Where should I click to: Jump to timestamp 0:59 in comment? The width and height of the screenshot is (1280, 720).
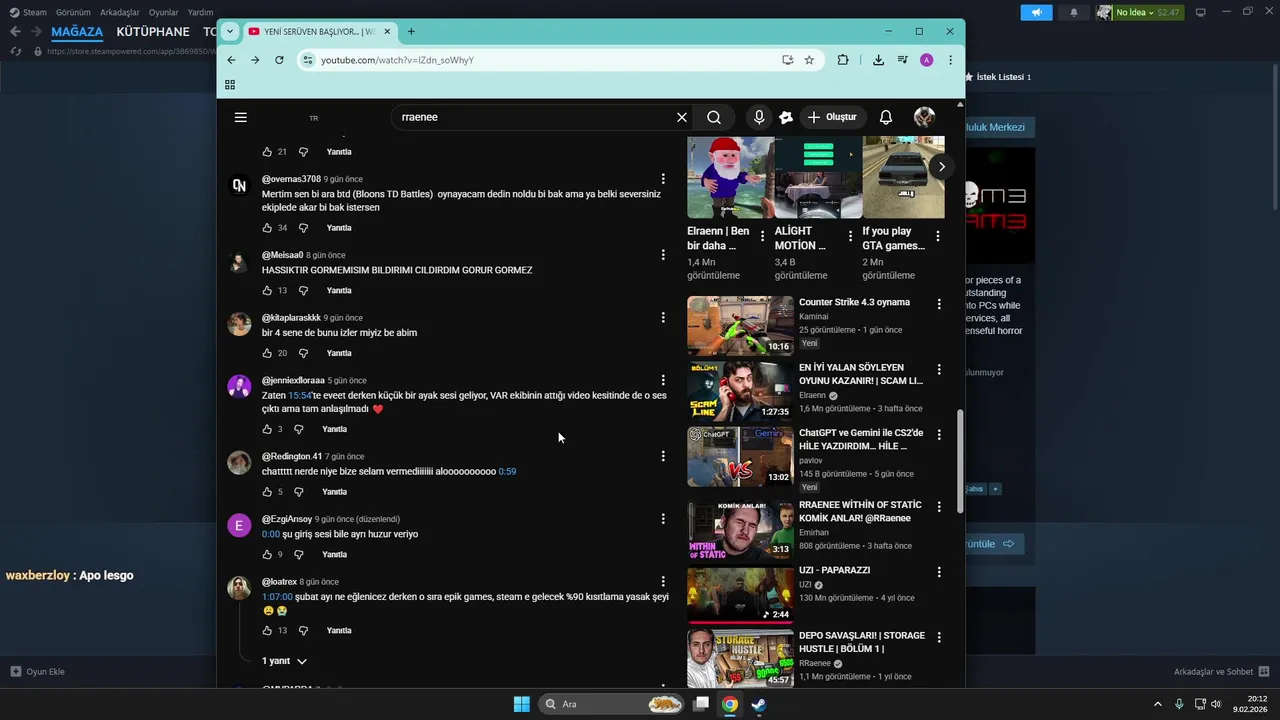(507, 471)
